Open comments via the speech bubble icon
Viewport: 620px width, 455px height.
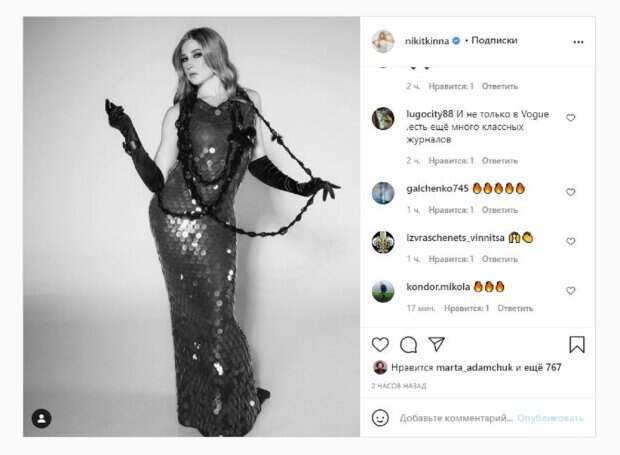(x=408, y=345)
